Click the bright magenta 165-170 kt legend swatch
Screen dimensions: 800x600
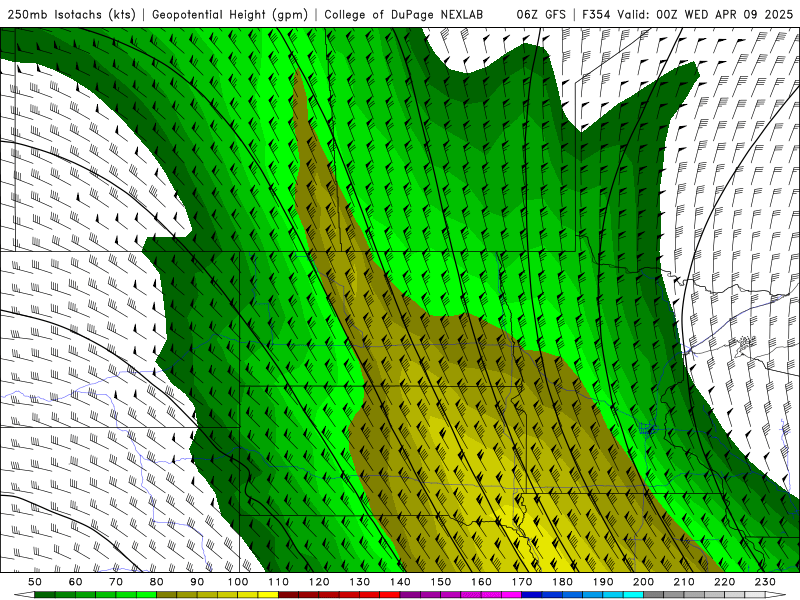click(511, 595)
